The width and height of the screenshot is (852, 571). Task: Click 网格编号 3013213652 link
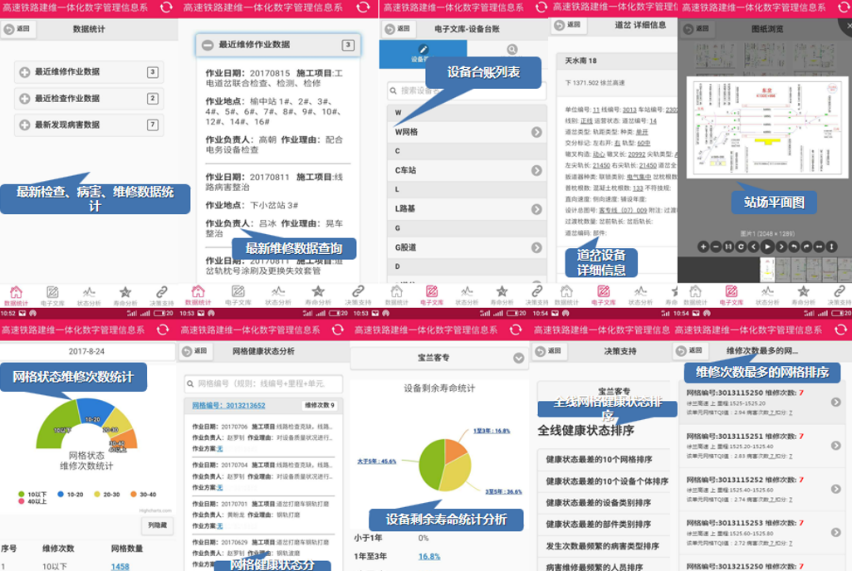click(x=231, y=405)
